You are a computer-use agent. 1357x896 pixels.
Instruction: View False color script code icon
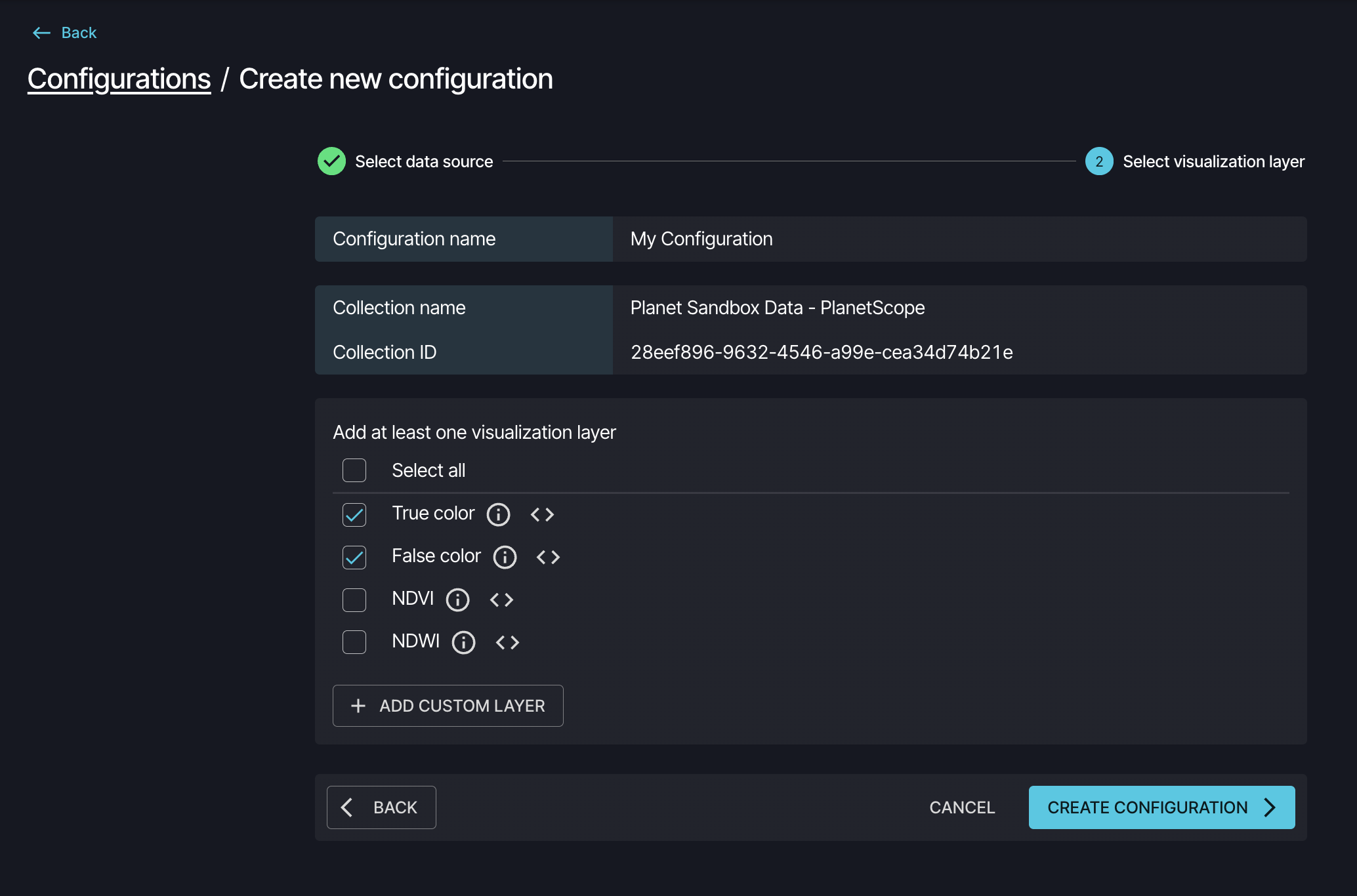(548, 557)
